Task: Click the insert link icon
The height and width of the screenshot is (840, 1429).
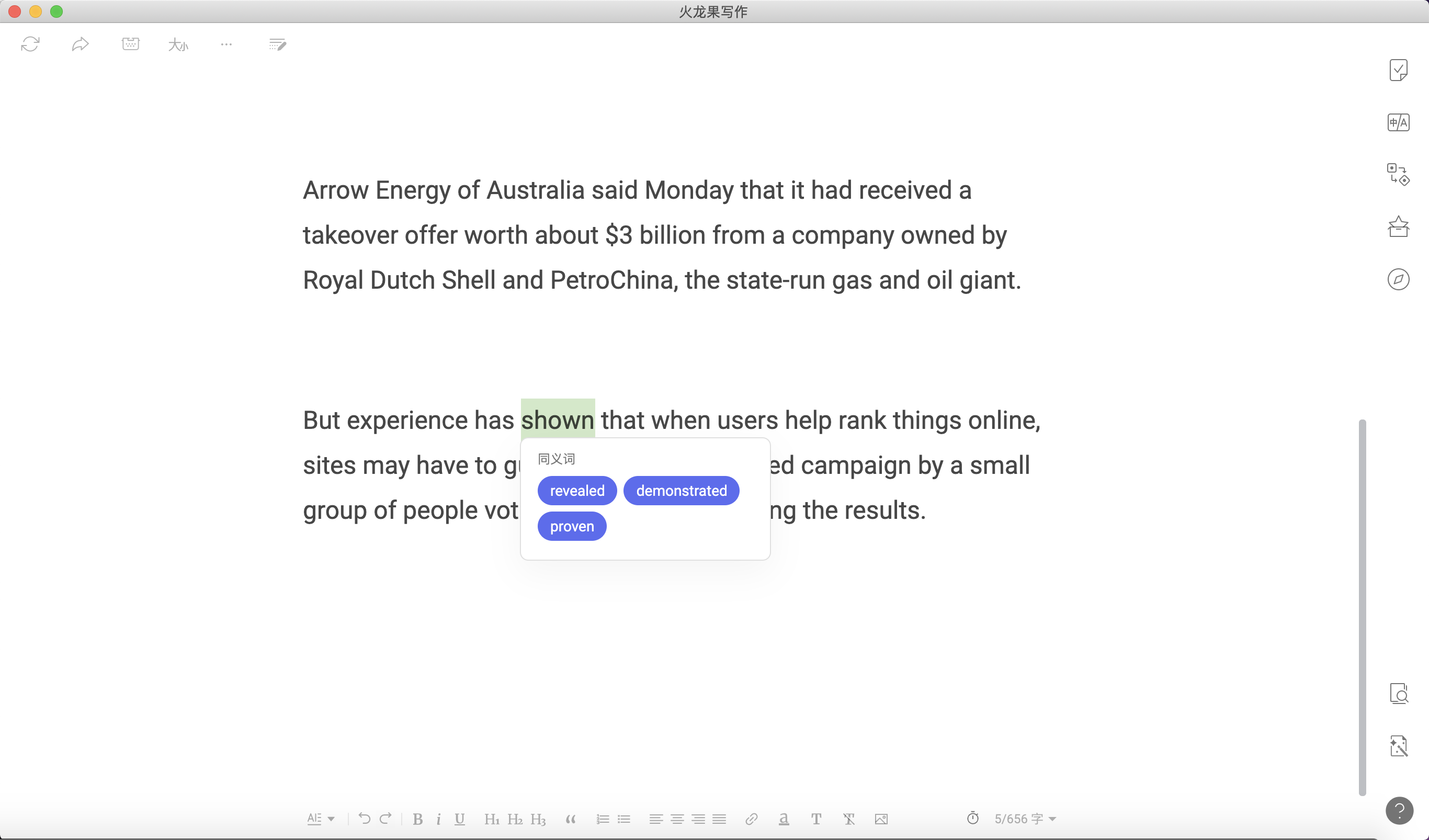Action: 751,819
